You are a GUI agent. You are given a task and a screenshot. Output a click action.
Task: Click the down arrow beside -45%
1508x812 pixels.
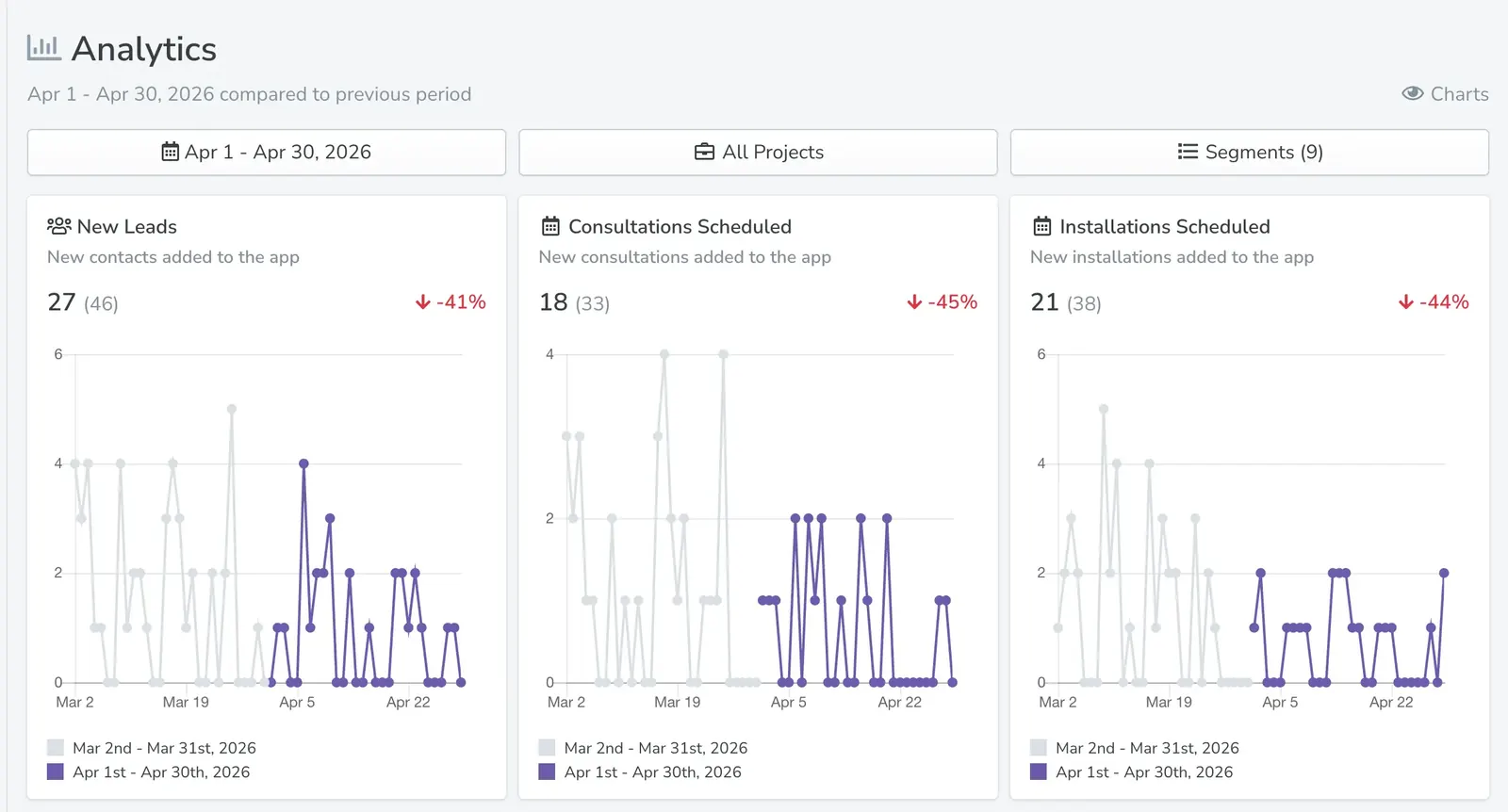point(914,302)
